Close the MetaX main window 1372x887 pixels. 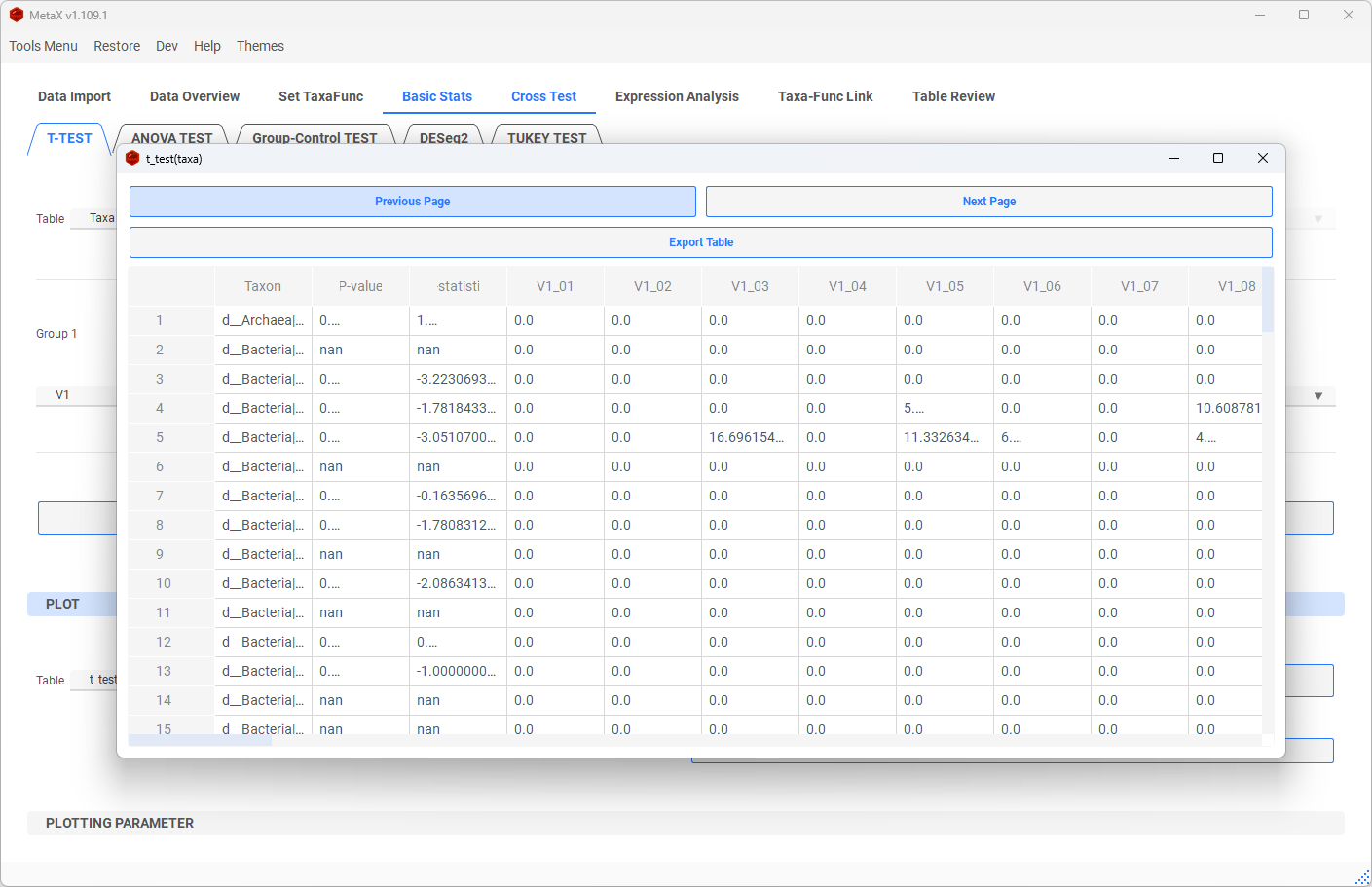click(x=1349, y=15)
